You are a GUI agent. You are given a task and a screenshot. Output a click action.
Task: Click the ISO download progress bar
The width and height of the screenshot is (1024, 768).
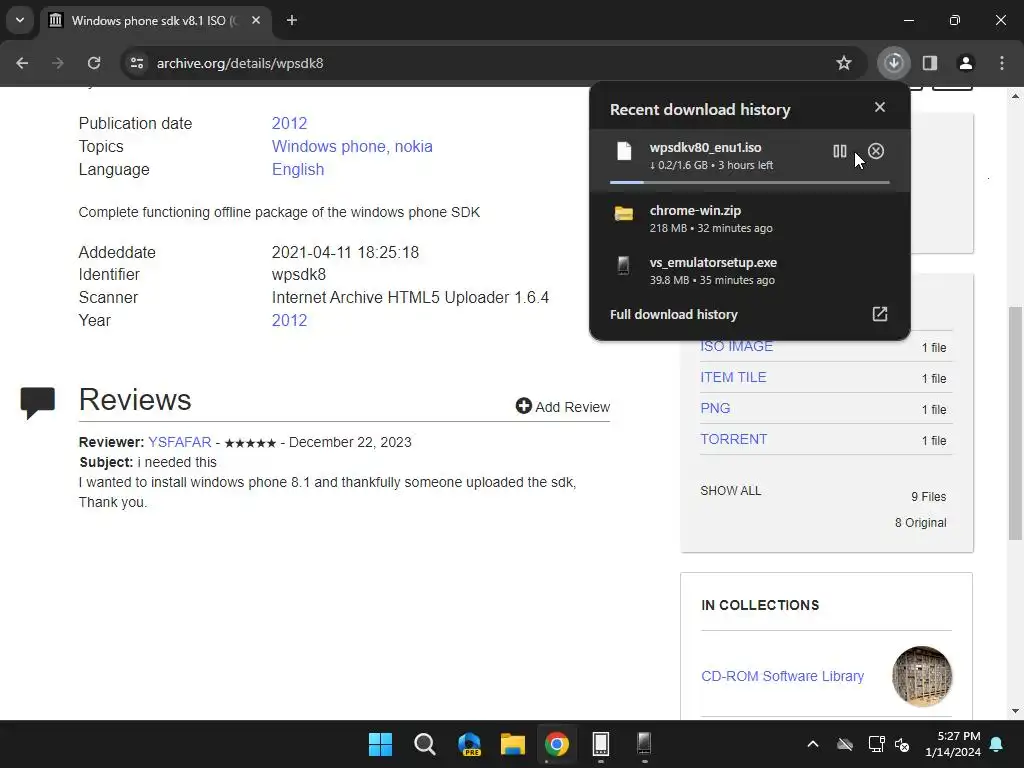click(x=750, y=182)
